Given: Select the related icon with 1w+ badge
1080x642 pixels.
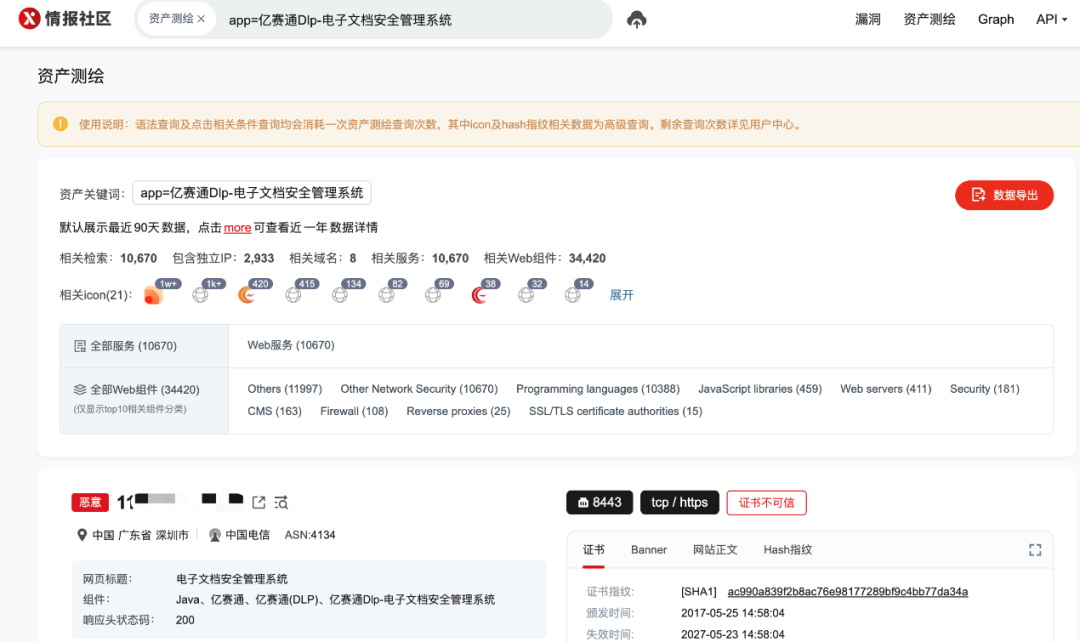Looking at the screenshot, I should [153, 295].
